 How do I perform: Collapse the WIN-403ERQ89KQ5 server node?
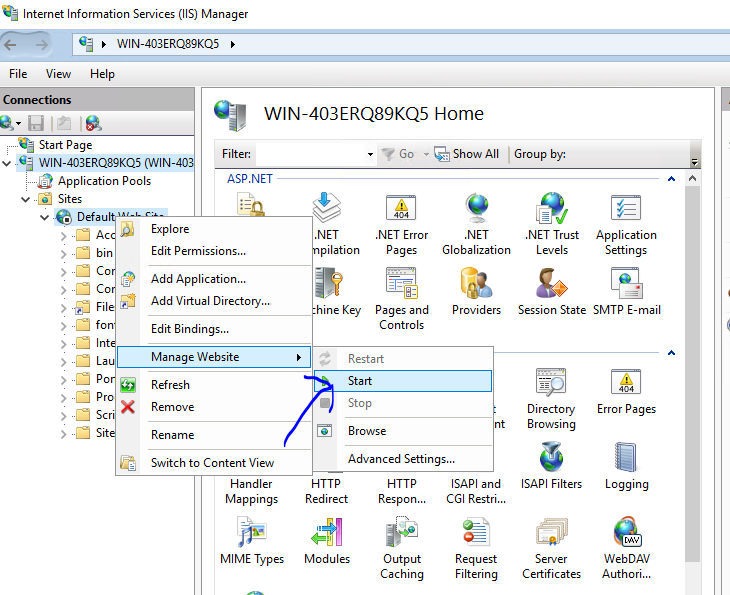[x=7, y=163]
